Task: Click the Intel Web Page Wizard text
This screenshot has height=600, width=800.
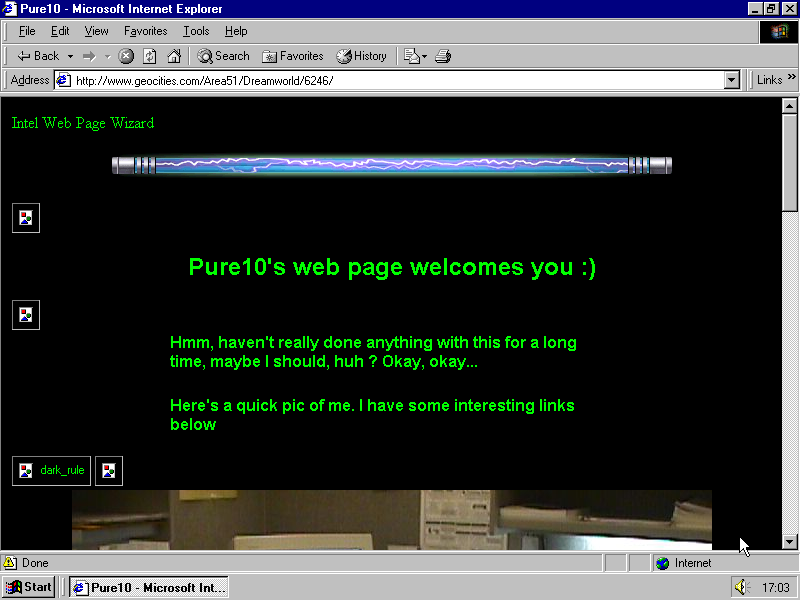Action: click(x=83, y=123)
